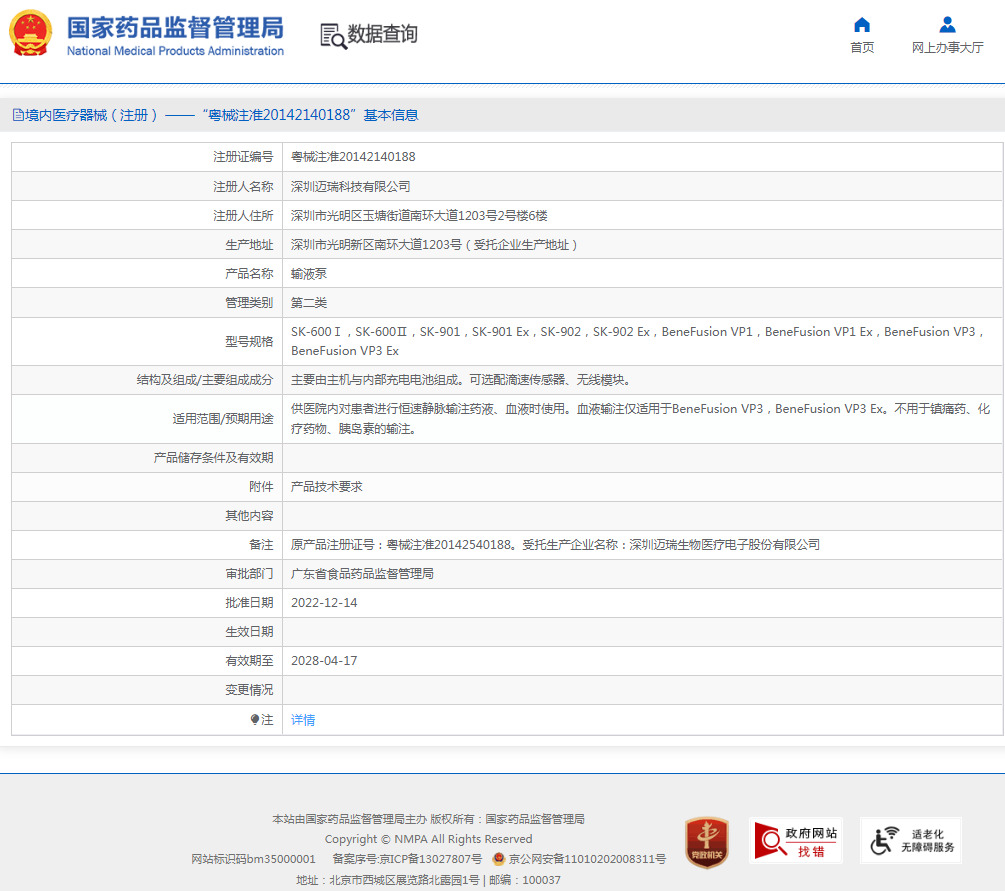Open the 京公网安备11010202008311号 link
The height and width of the screenshot is (891, 1005).
[587, 859]
